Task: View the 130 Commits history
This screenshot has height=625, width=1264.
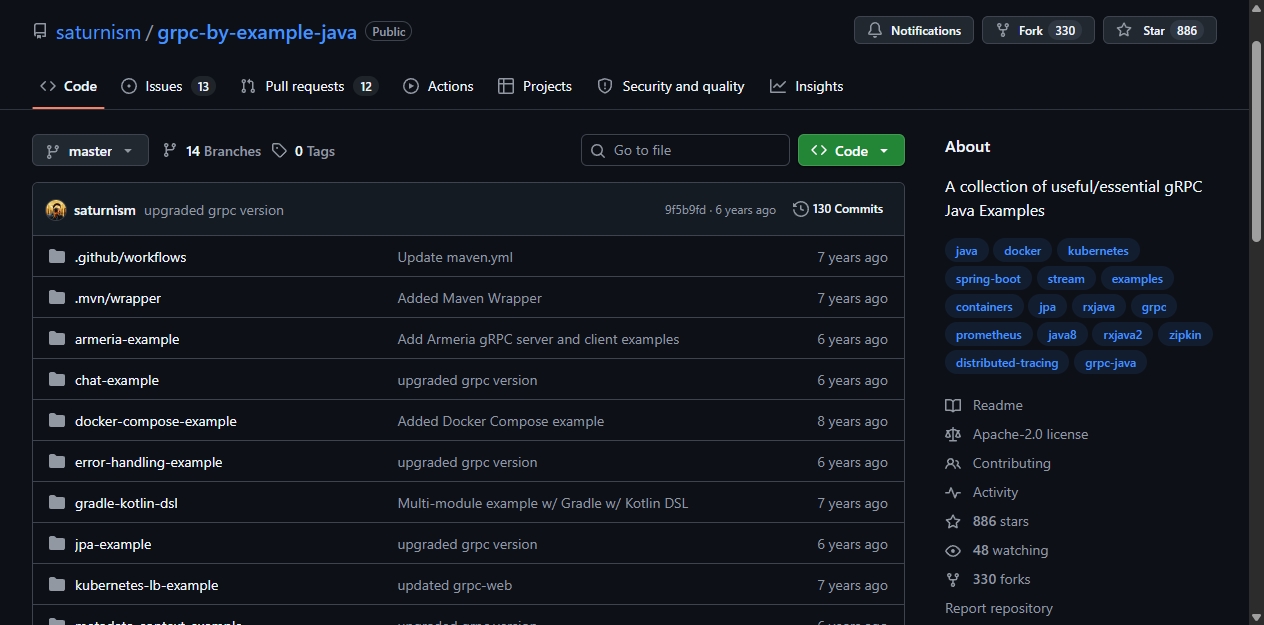Action: tap(838, 209)
